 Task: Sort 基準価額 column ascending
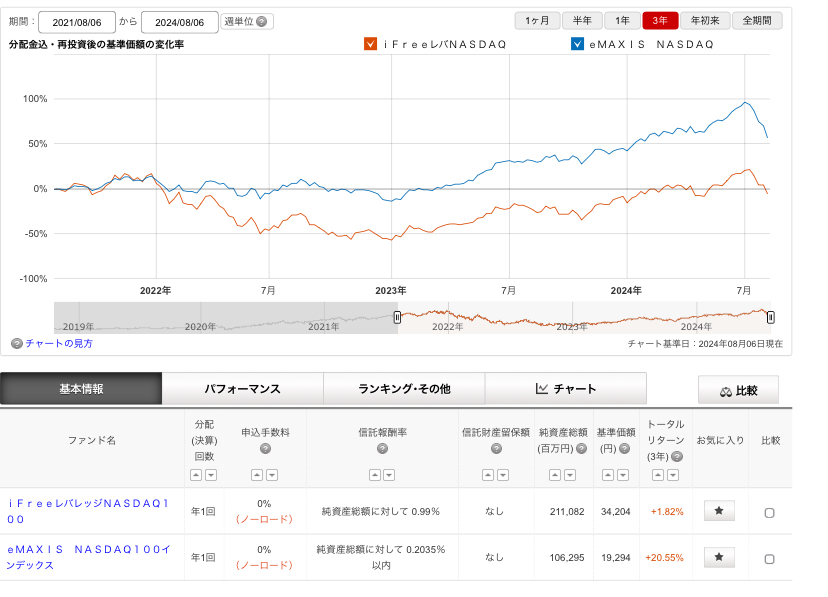(x=608, y=475)
